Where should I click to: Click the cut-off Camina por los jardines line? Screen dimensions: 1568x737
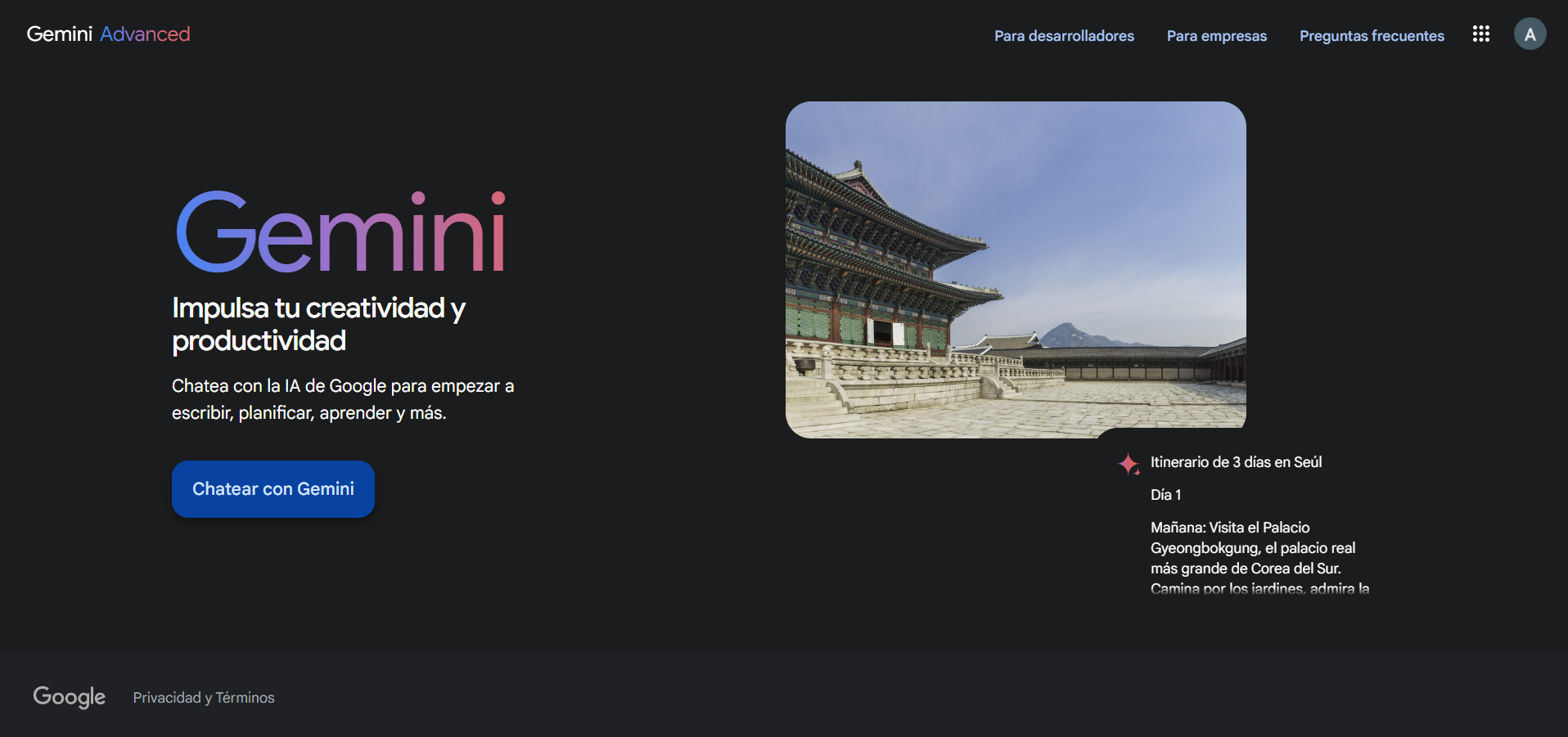[1259, 588]
